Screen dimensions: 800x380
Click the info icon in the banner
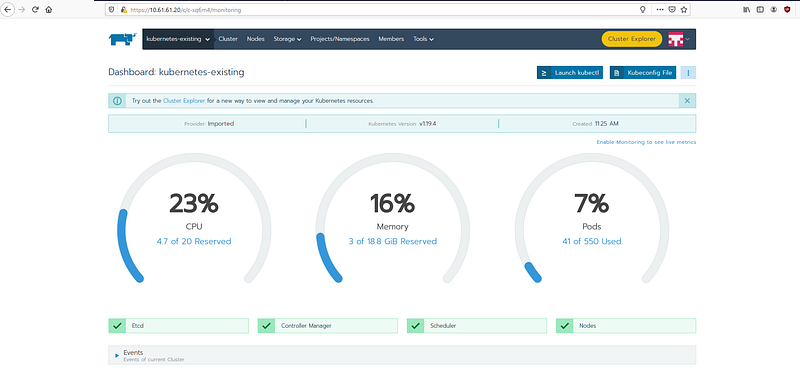(x=117, y=101)
